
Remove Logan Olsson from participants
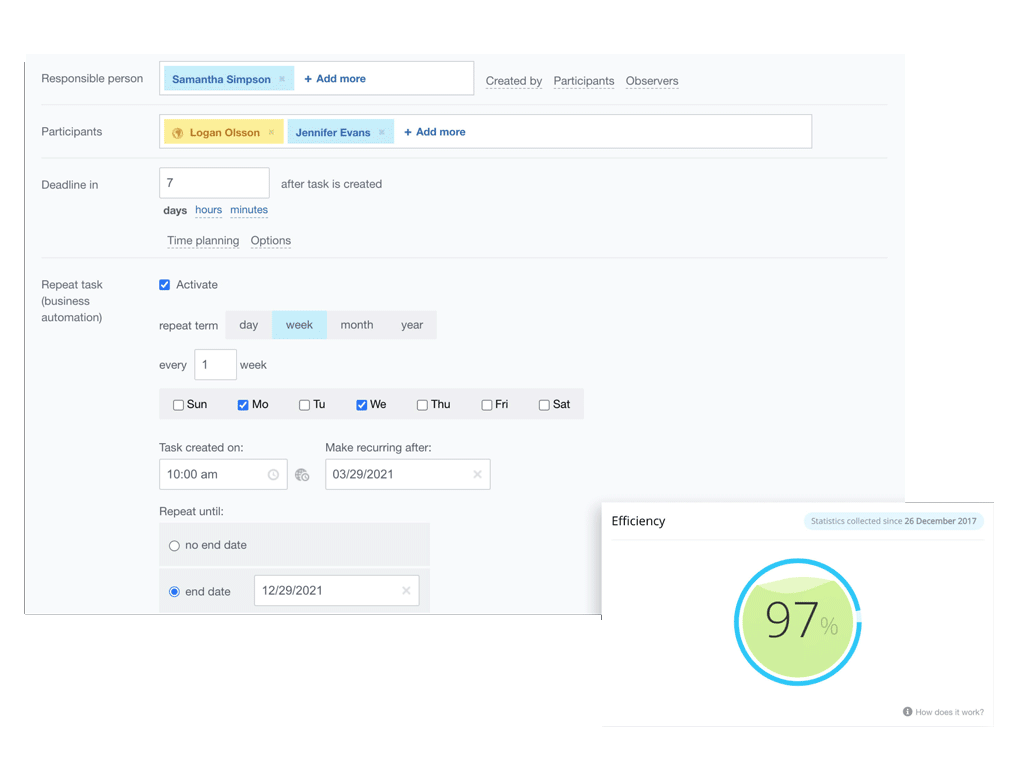(271, 132)
